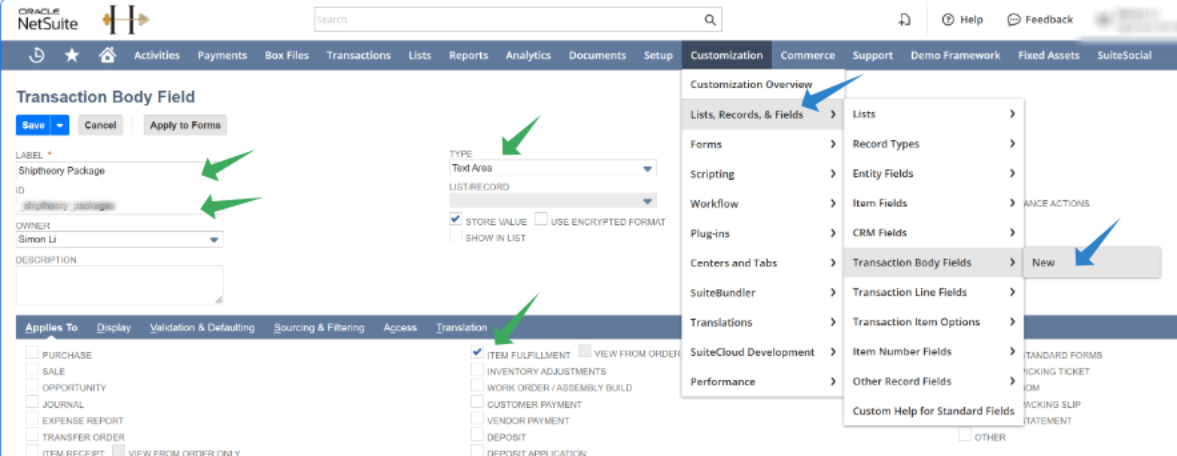1177x456 pixels.
Task: Check the Journal checkbox
Action: [x=32, y=403]
